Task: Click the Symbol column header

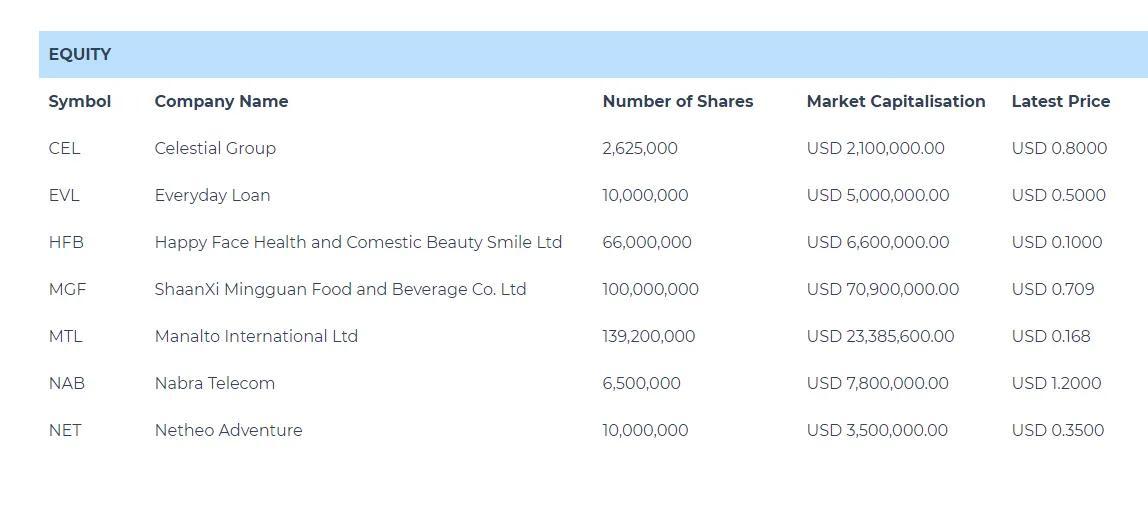Action: click(80, 101)
